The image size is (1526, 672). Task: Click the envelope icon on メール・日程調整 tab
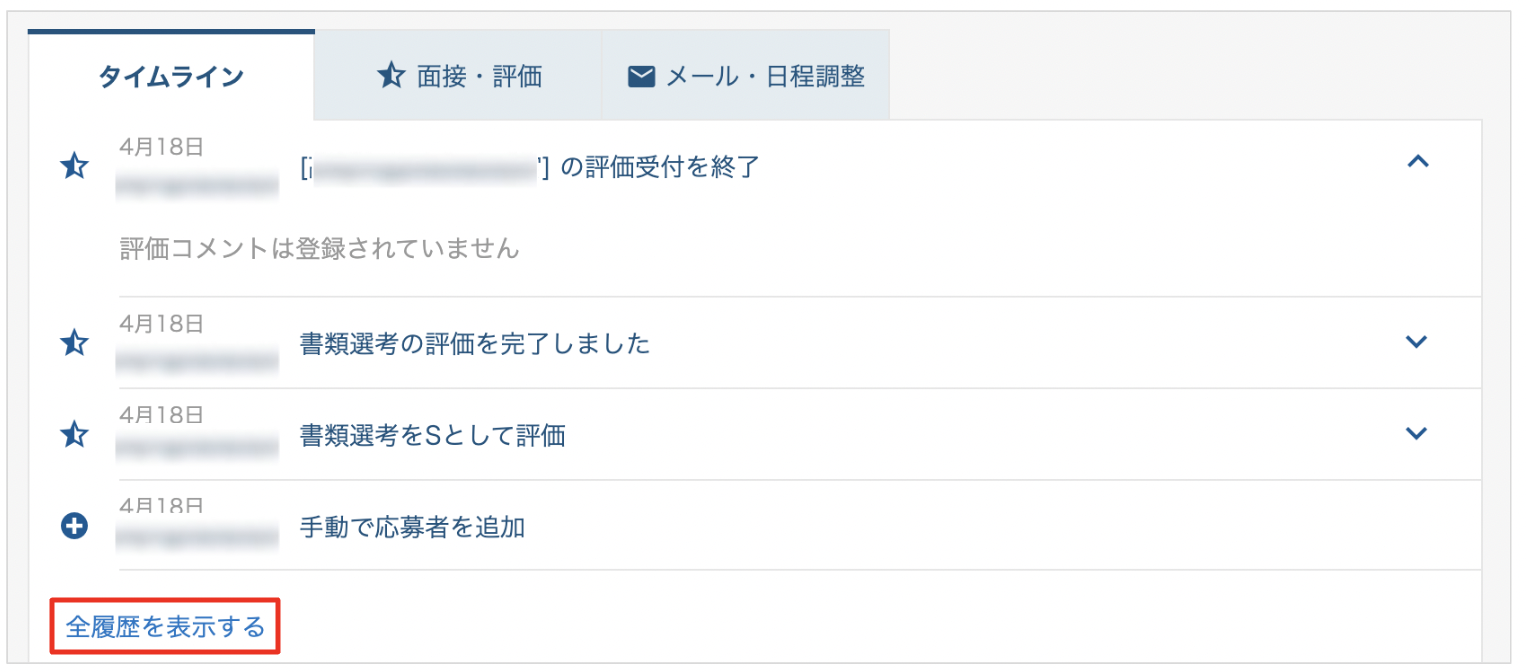click(641, 76)
